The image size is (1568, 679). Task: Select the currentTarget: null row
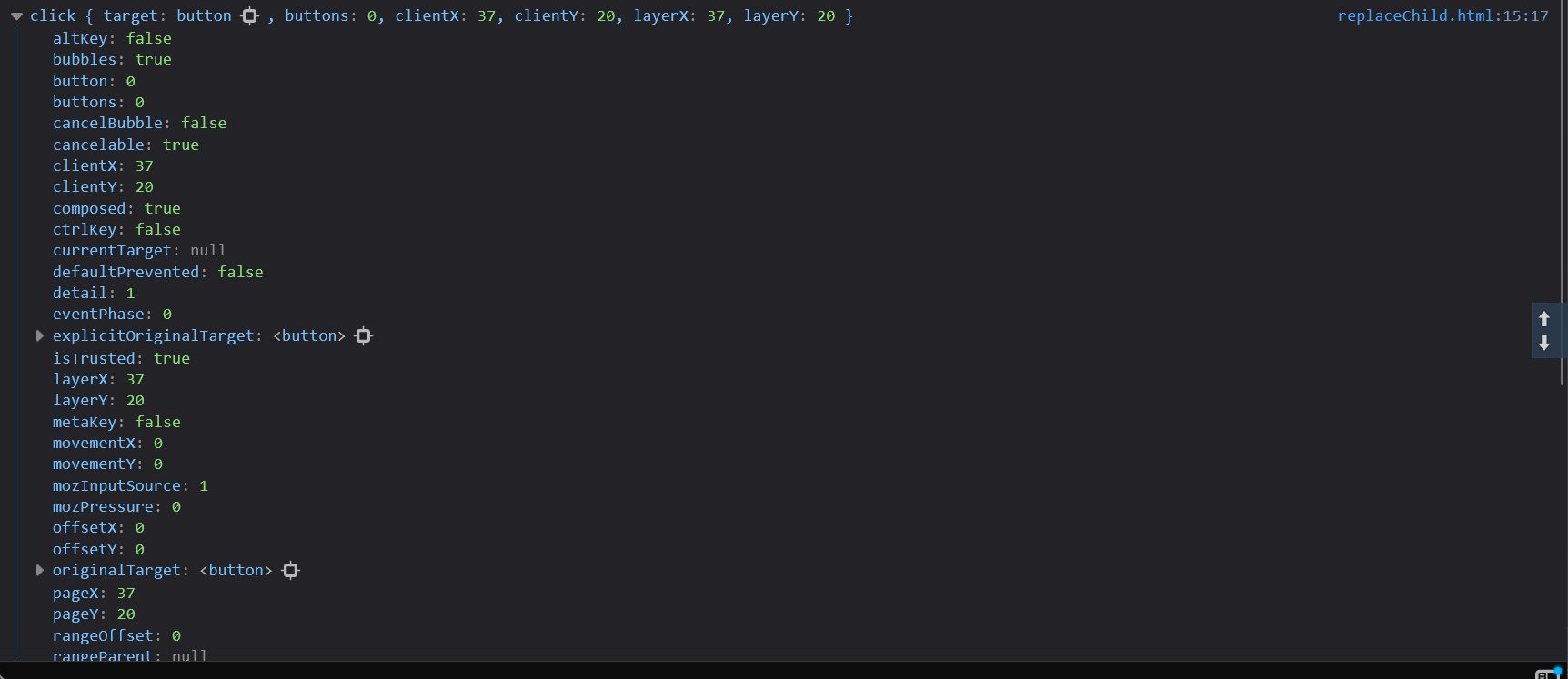pyautogui.click(x=138, y=250)
